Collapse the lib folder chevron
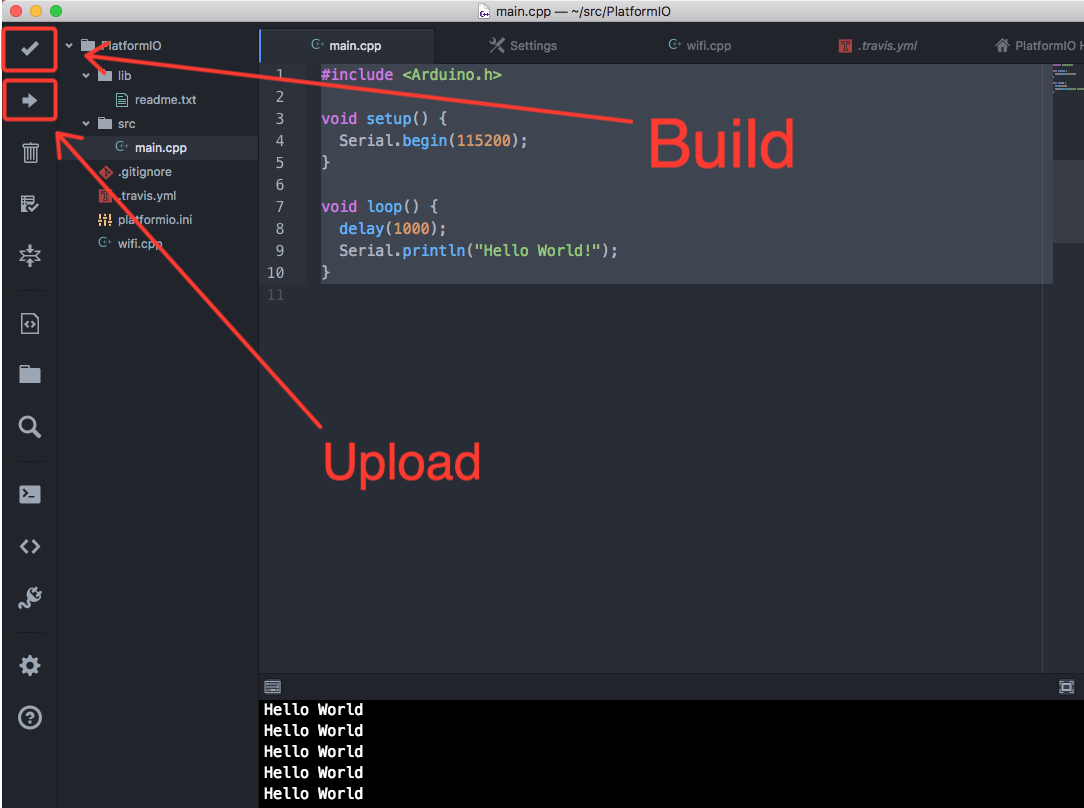The height and width of the screenshot is (808, 1084). (86, 76)
